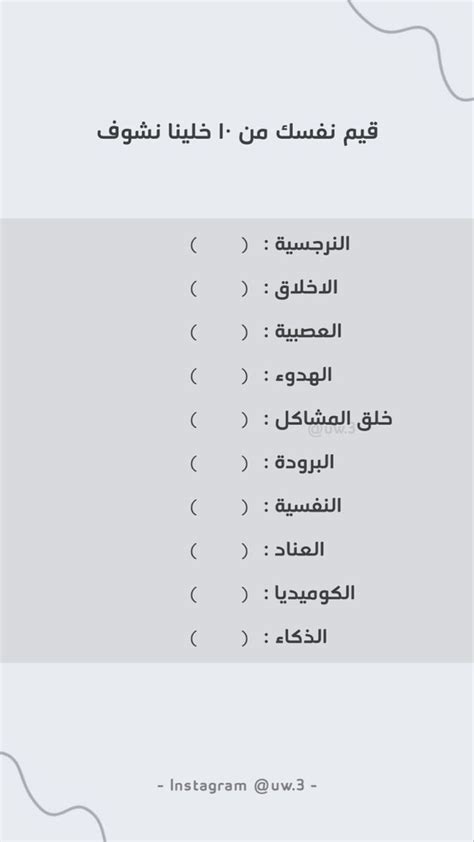474x842 pixels.
Task: Click the blank brackets next to النرجسية
Action: click(x=218, y=245)
